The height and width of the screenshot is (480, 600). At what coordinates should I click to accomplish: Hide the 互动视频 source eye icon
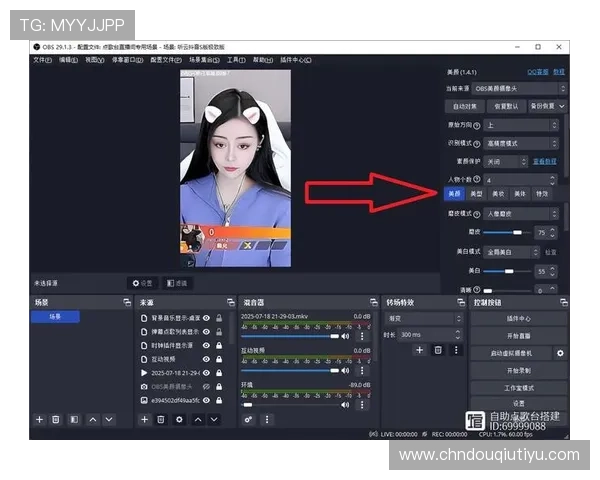(x=206, y=359)
